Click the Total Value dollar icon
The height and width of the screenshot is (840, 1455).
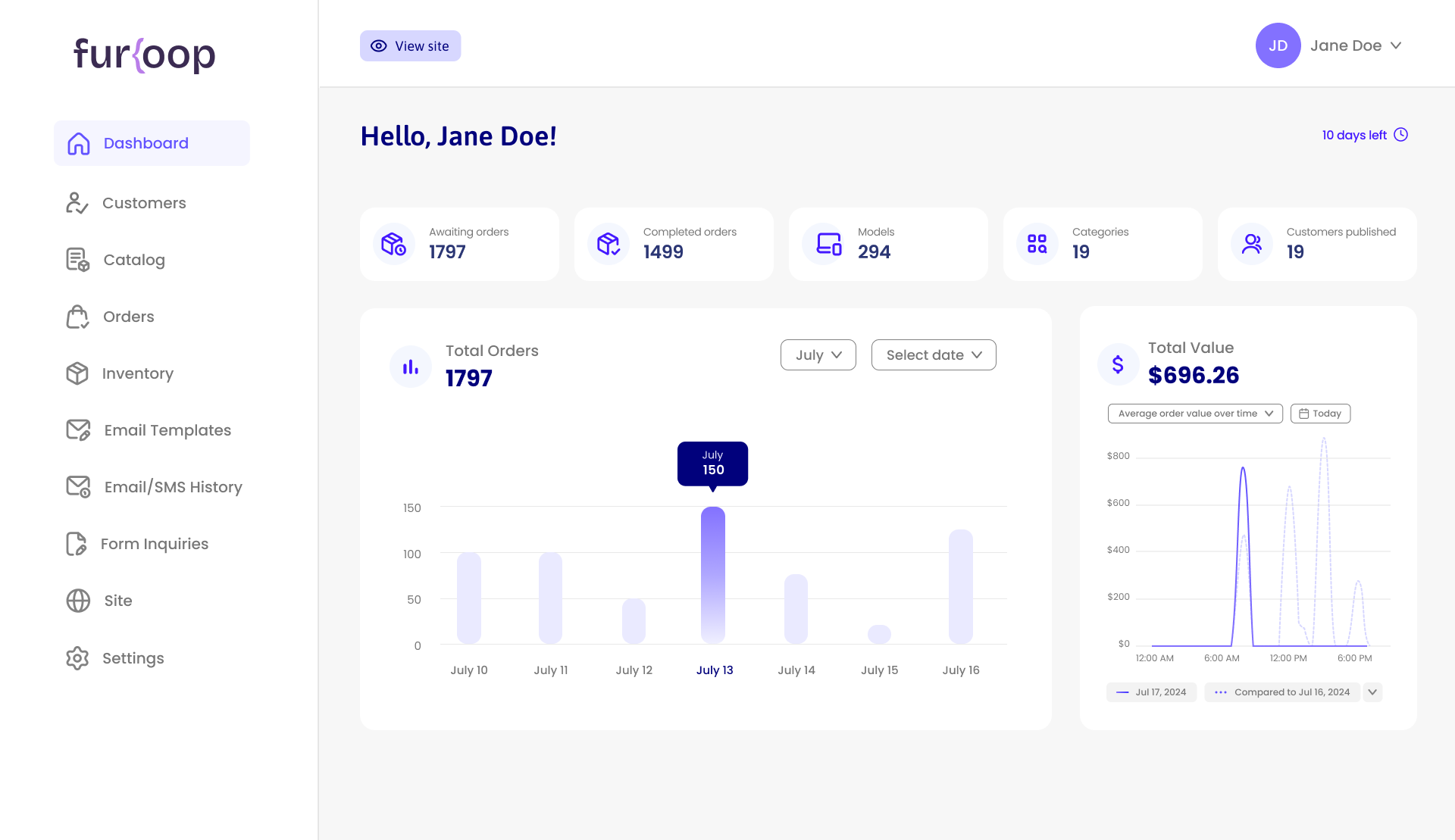coord(1118,364)
